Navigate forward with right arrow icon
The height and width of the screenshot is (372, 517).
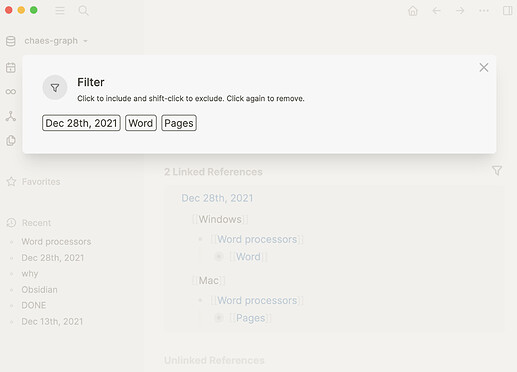[x=460, y=11]
